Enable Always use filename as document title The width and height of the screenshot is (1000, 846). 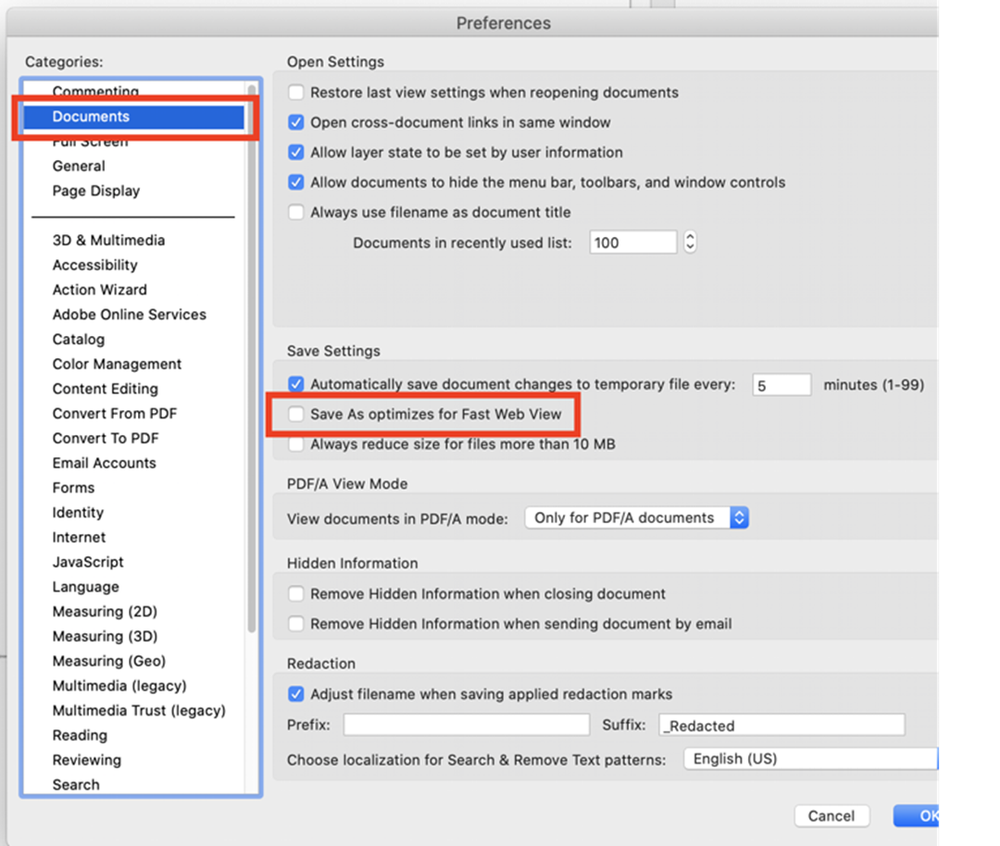point(296,213)
